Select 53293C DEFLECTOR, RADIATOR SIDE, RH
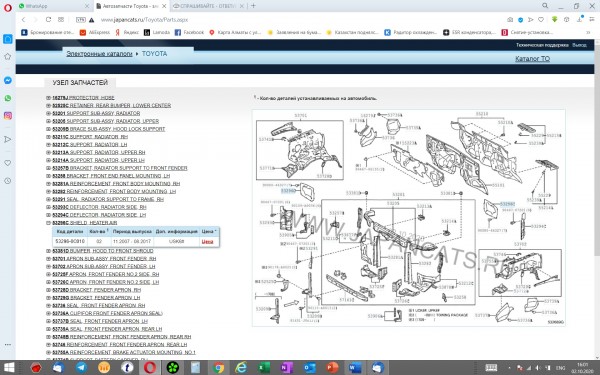Viewport: 600px width, 375px height. point(99,207)
